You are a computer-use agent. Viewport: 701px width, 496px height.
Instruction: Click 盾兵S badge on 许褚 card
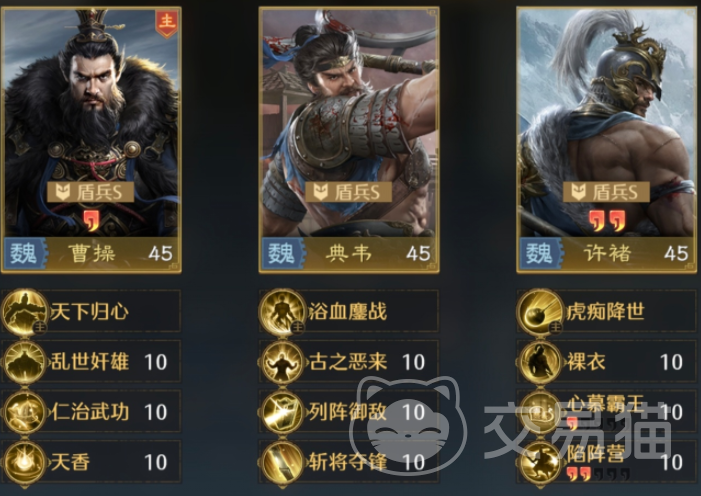coord(606,192)
